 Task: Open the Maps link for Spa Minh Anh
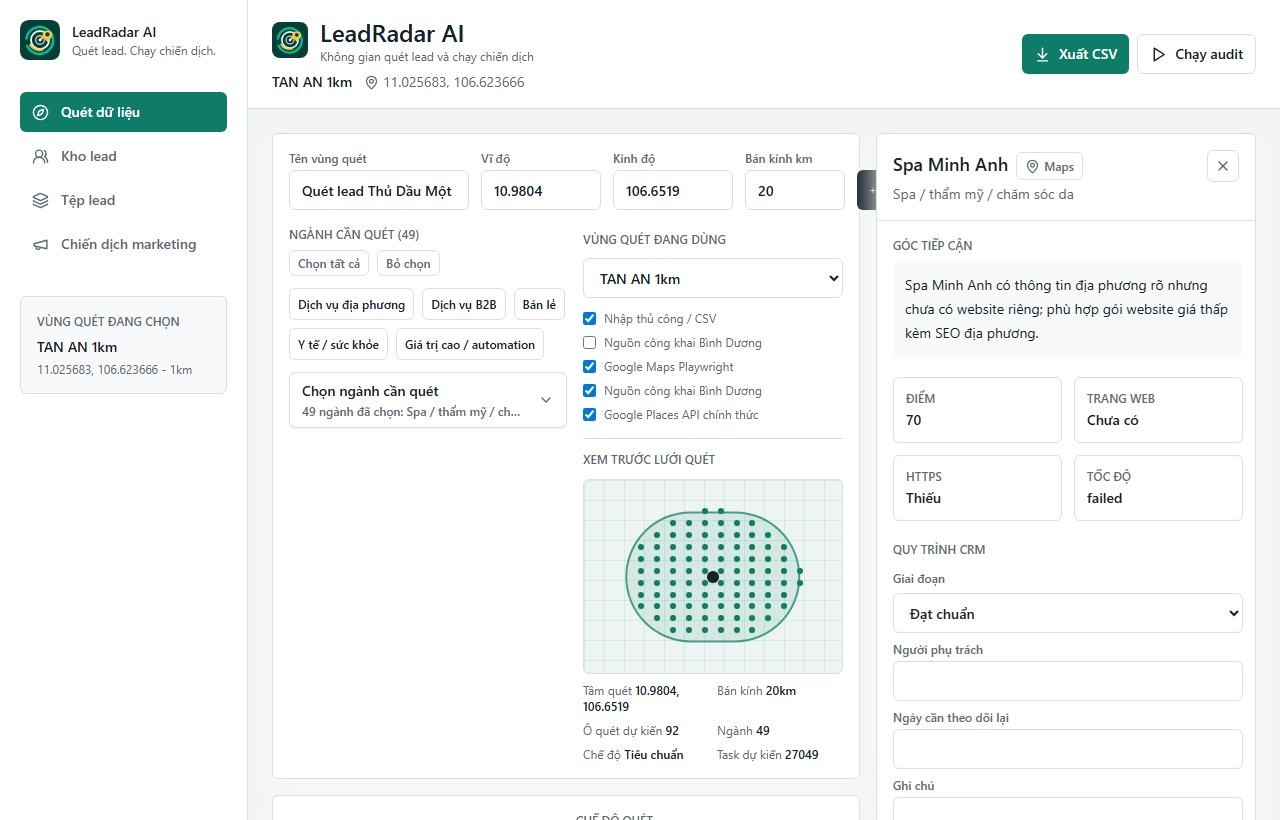[x=1050, y=167]
